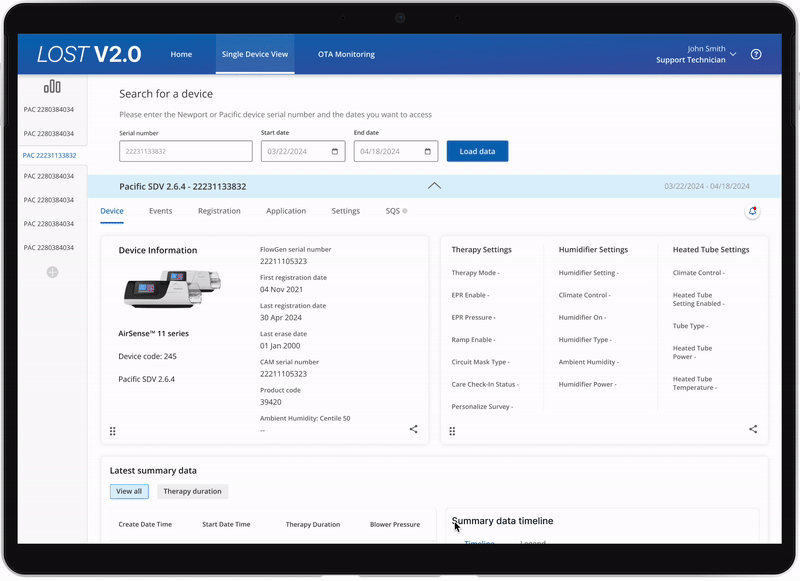Select the View all filter button
This screenshot has width=800, height=581.
point(129,491)
